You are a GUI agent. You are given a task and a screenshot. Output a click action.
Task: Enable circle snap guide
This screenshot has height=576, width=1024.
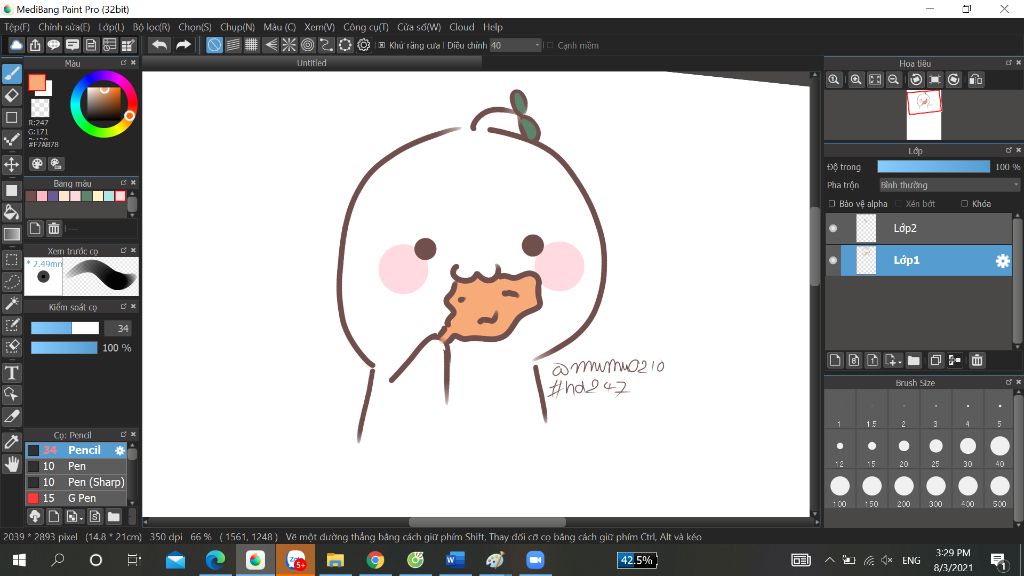pos(308,45)
